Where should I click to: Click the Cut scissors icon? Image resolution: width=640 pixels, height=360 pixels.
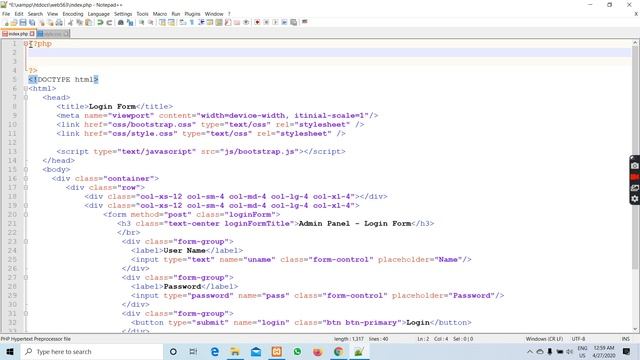pyautogui.click(x=70, y=22)
